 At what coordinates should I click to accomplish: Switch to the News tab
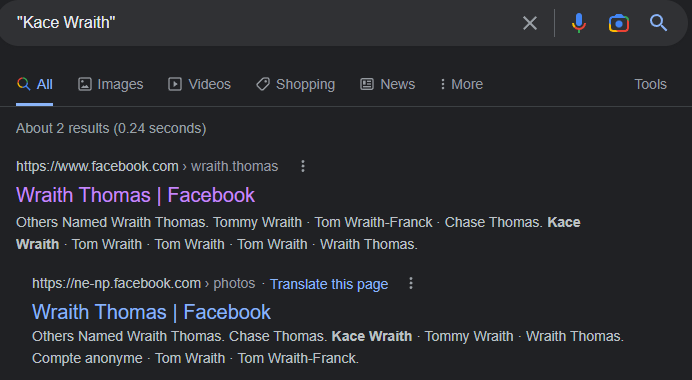tap(387, 84)
